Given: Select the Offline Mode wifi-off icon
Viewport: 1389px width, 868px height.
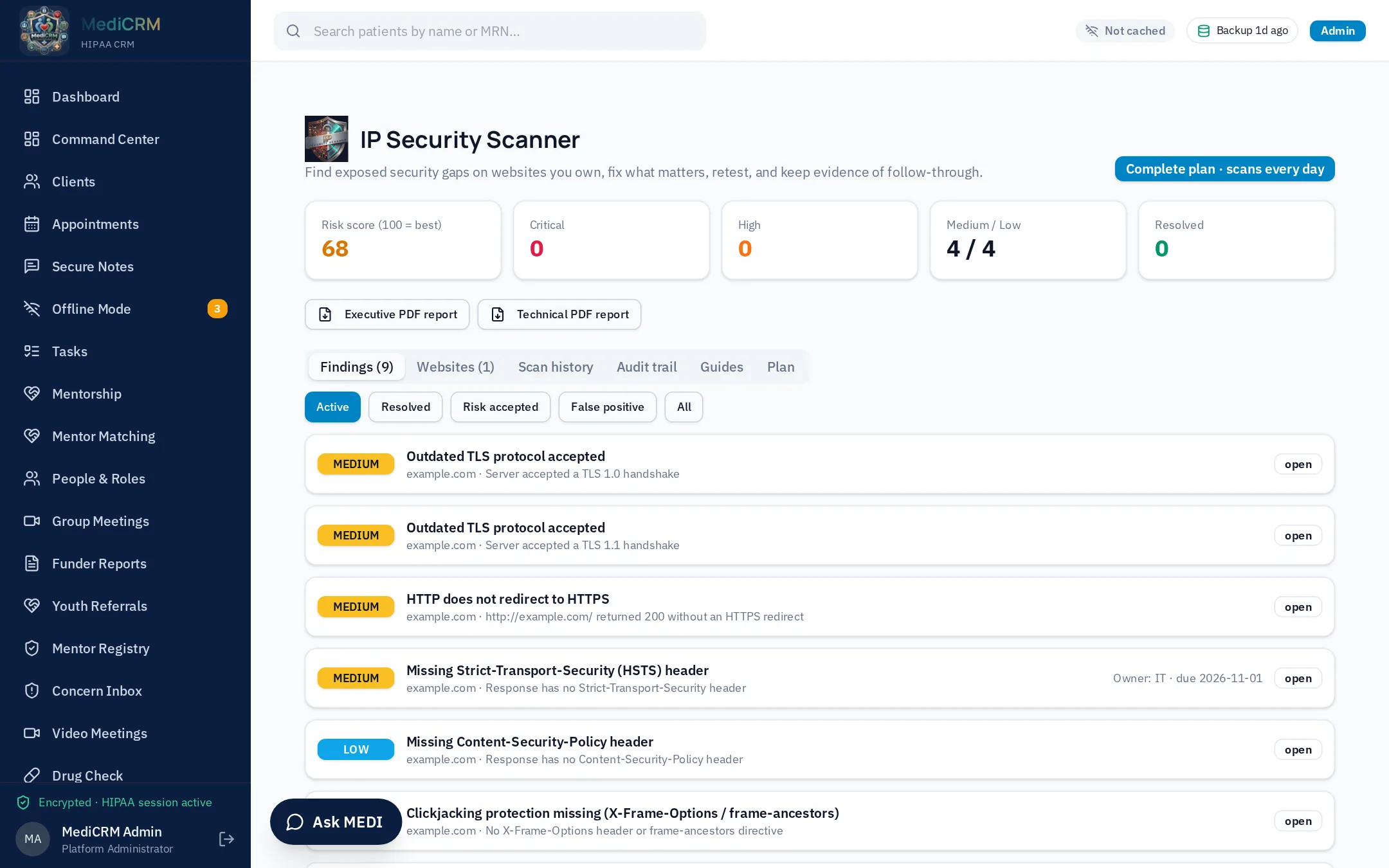Looking at the screenshot, I should pyautogui.click(x=32, y=309).
